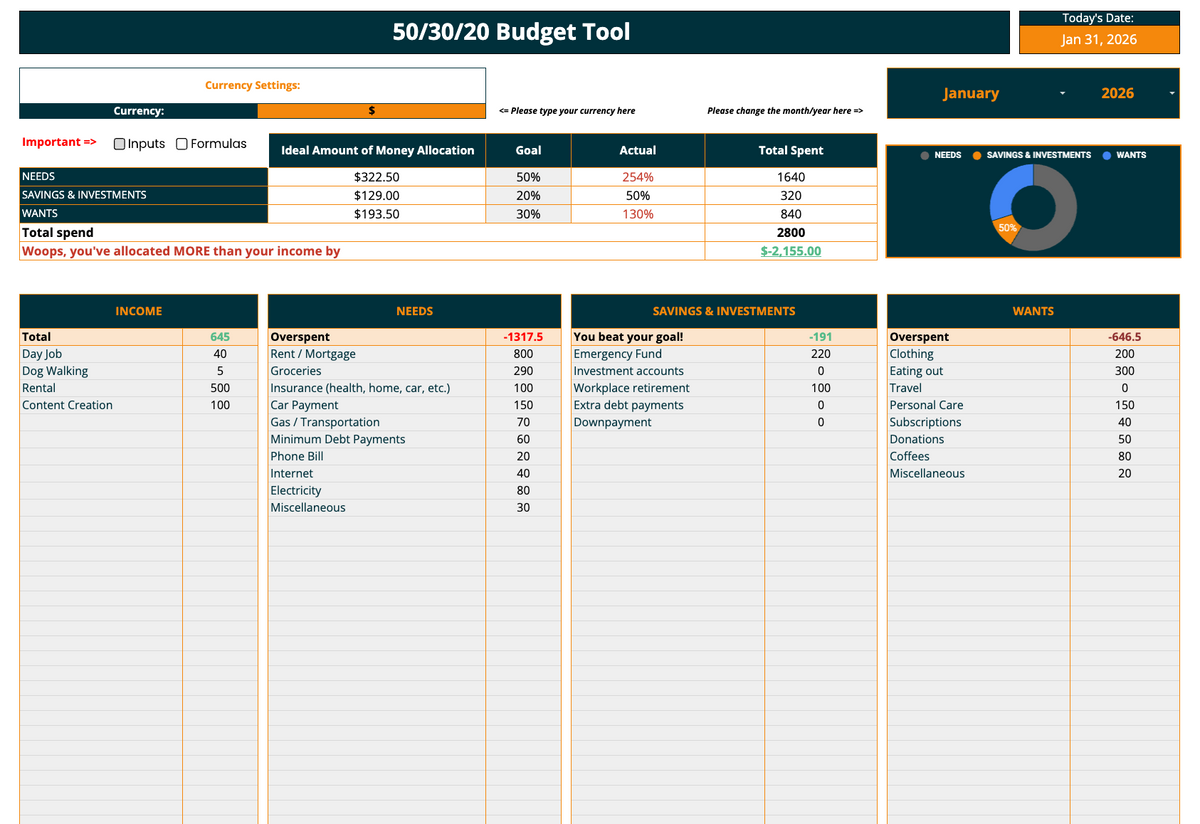Select the Personal Care amount 150
The width and height of the screenshot is (1200, 824).
[x=1125, y=405]
